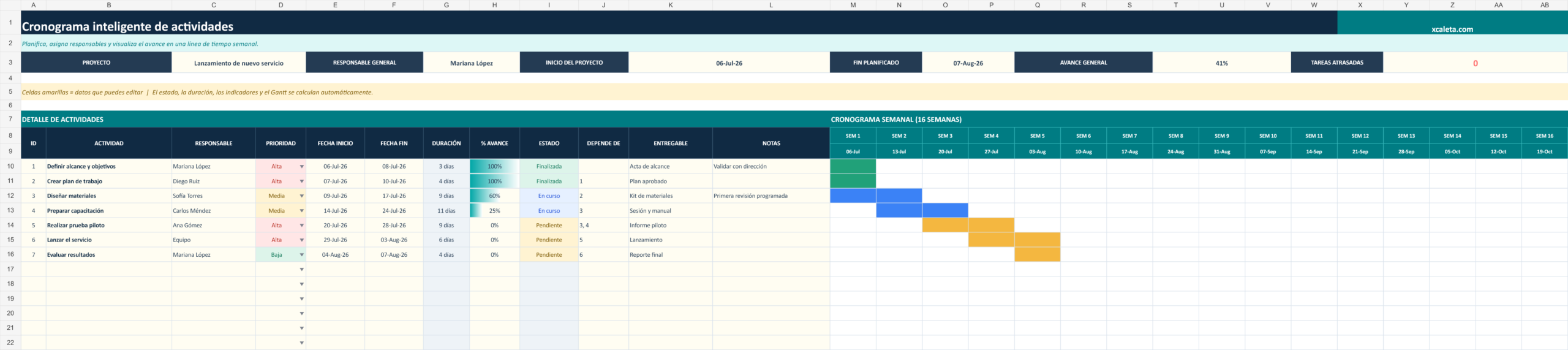Select row header 10
Screen dimensions: 1568x350
point(10,166)
